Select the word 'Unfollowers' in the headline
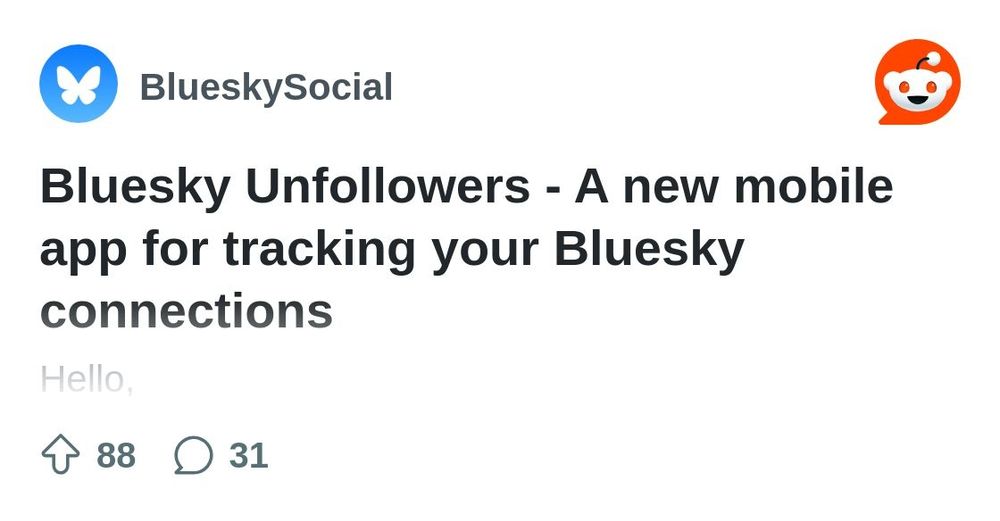Viewport: 1000px width, 521px height. pyautogui.click(x=388, y=186)
